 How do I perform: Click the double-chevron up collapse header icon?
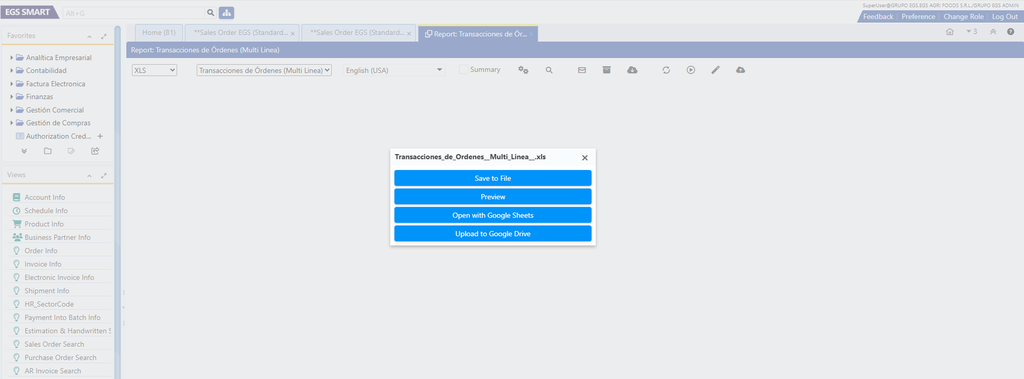coord(993,31)
